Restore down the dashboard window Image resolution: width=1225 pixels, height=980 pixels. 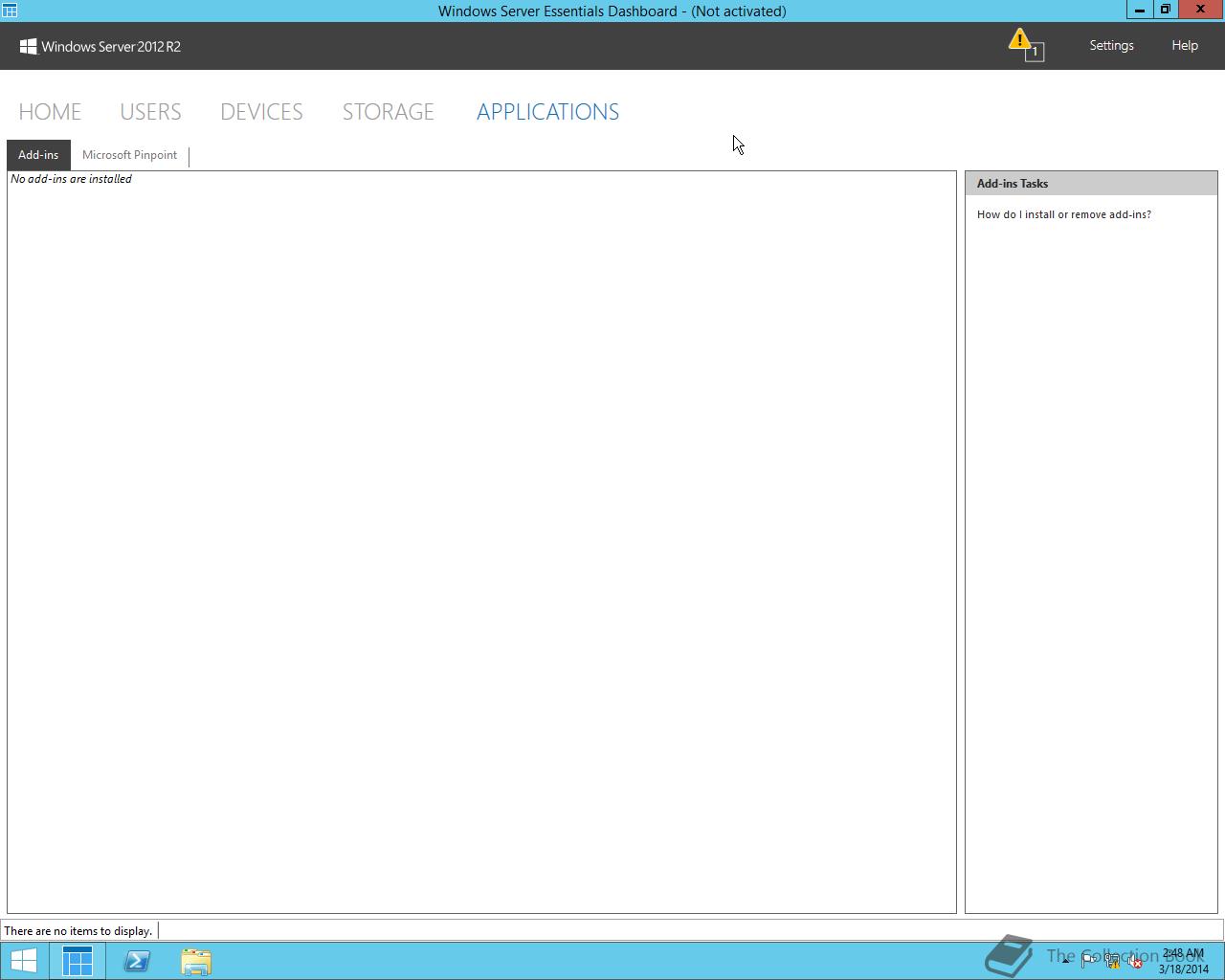pyautogui.click(x=1165, y=10)
